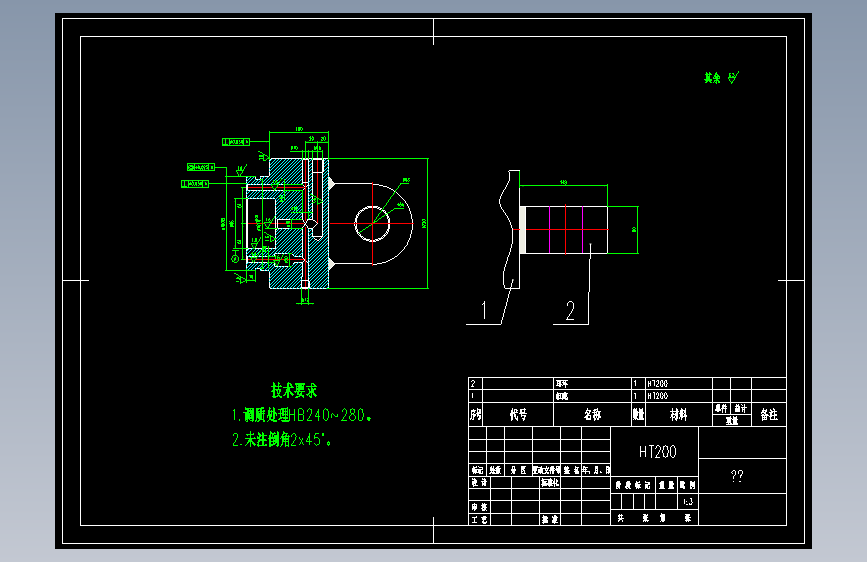Pick the datum circle symbol on section view
The width and height of the screenshot is (867, 562).
click(x=235, y=258)
